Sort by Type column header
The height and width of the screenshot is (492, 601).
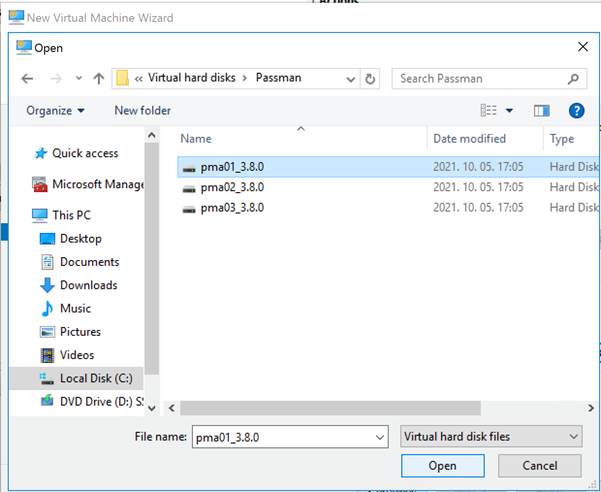point(562,139)
